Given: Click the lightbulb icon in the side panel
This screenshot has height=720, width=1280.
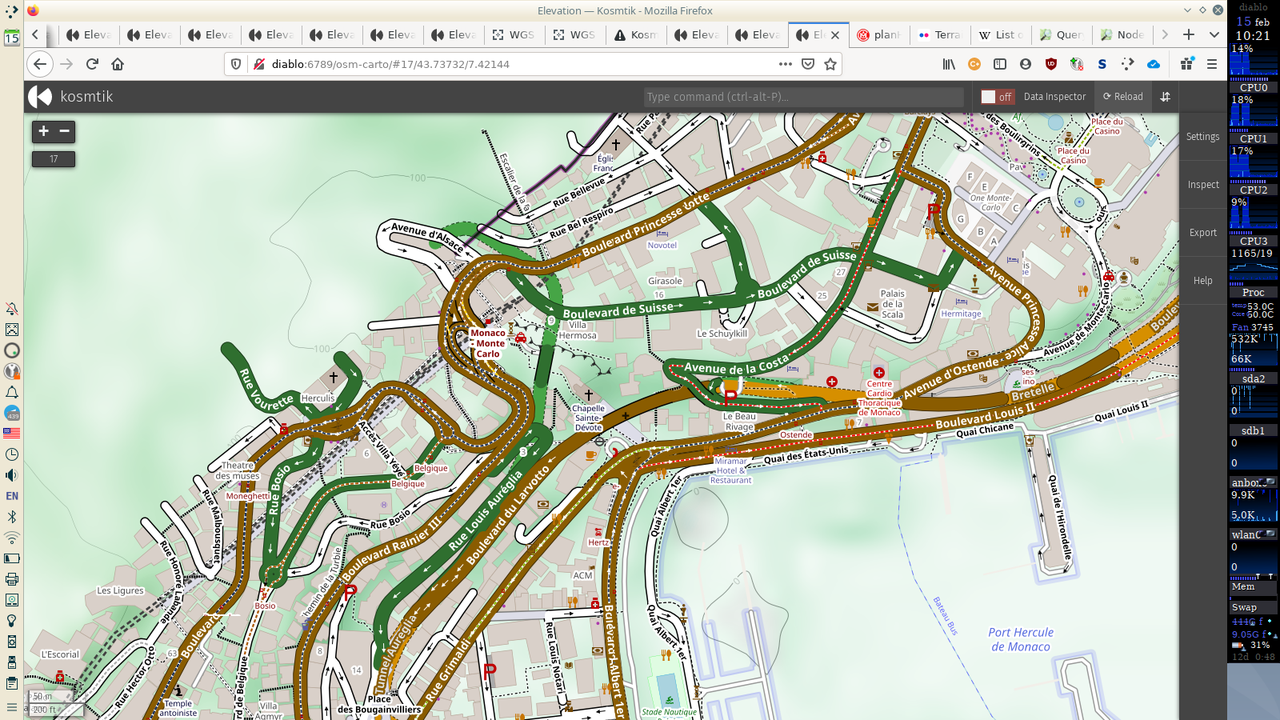Looking at the screenshot, I should tap(12, 620).
